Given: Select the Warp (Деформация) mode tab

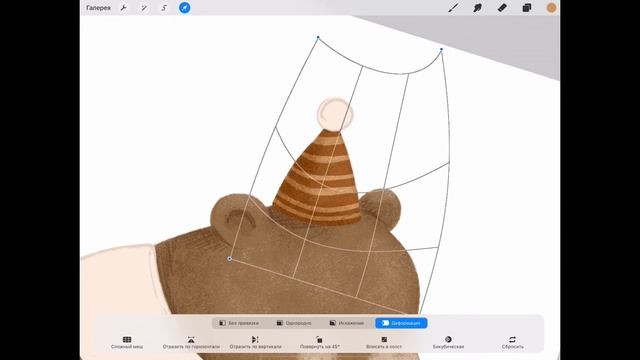Looking at the screenshot, I should pyautogui.click(x=401, y=323).
